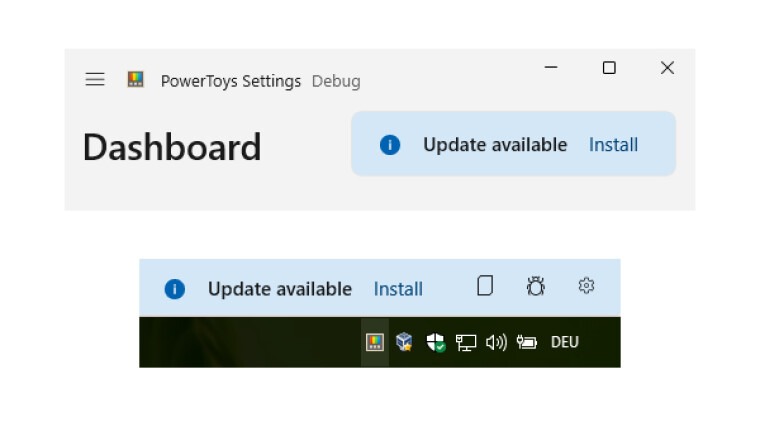Screen dimensions: 760x428
Task: Click the network tray icon
Action: (x=465, y=342)
